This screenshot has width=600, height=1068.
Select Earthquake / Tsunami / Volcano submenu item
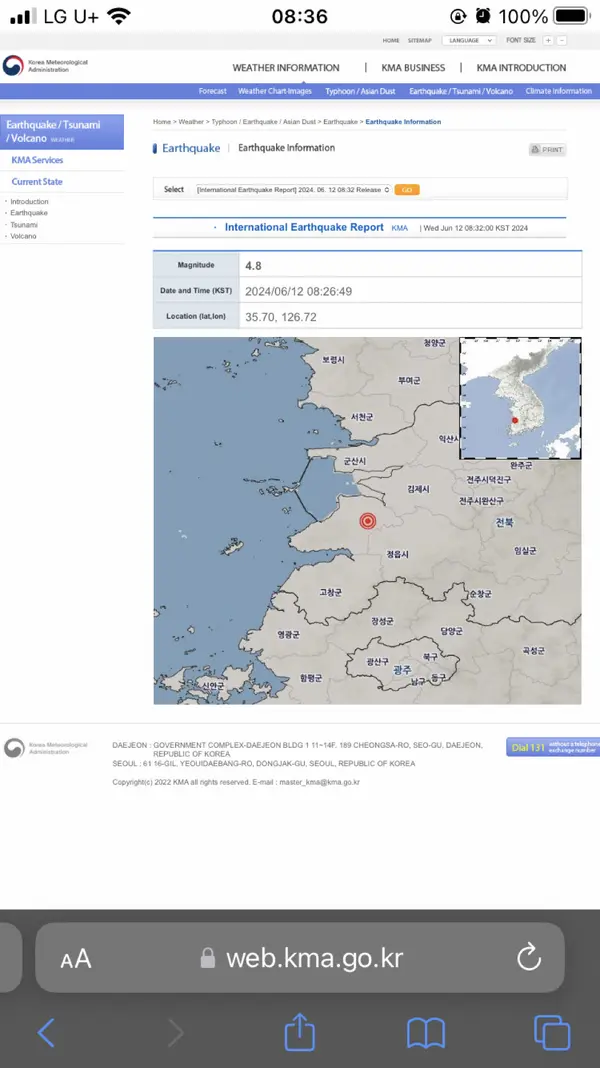(x=461, y=91)
